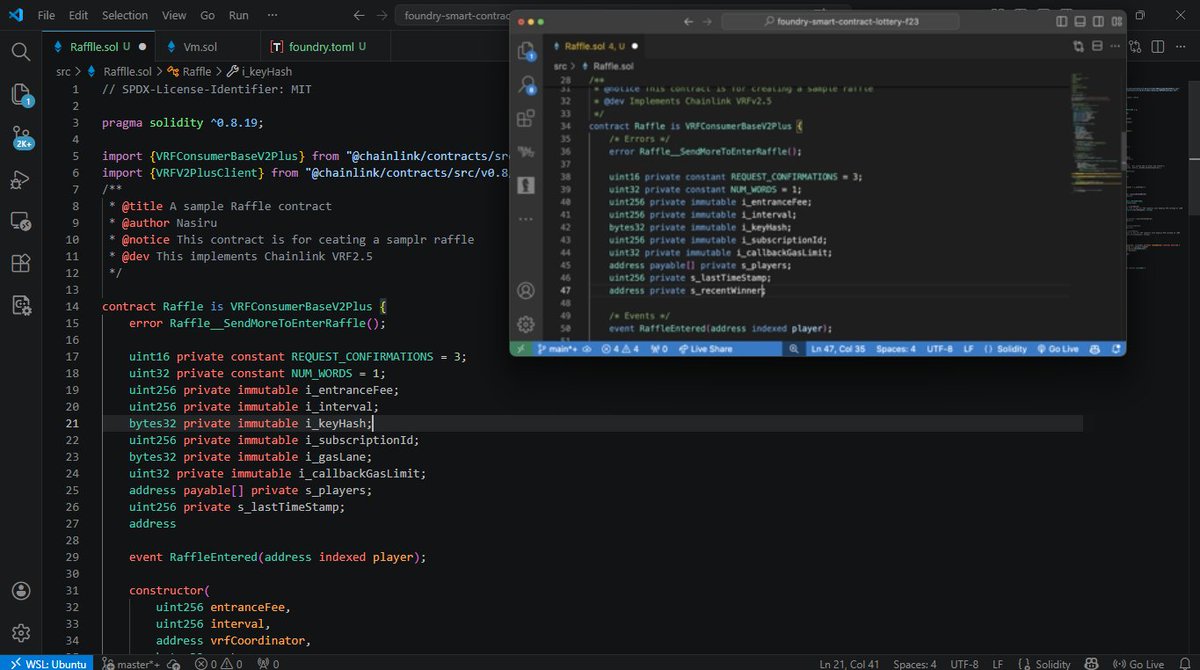1200x670 pixels.
Task: Expand the src breadcrumb
Action: point(62,71)
